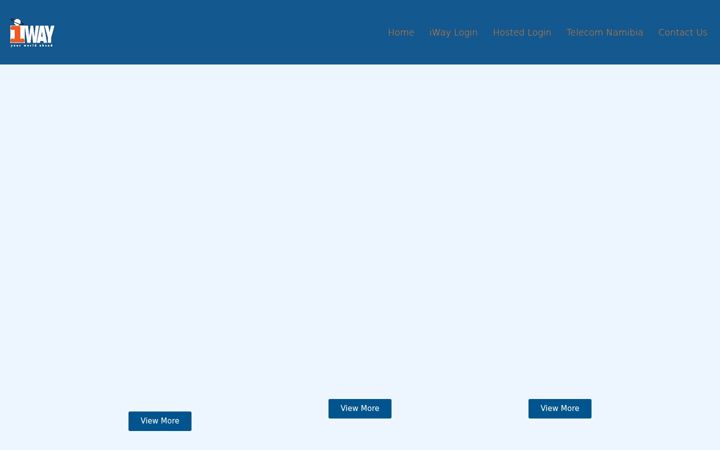This screenshot has width=720, height=450.
Task: Click the lower-set left View More button
Action: pyautogui.click(x=160, y=421)
